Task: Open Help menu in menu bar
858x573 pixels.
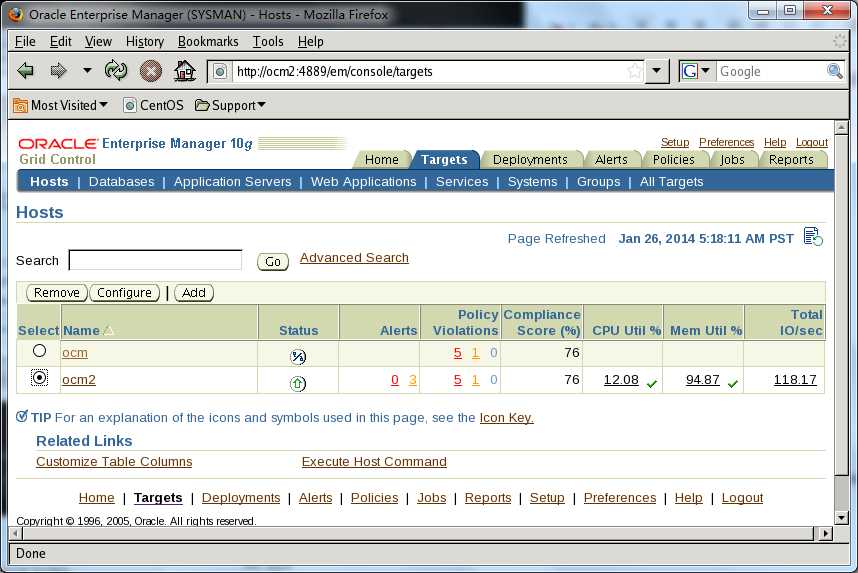Action: click(x=311, y=42)
